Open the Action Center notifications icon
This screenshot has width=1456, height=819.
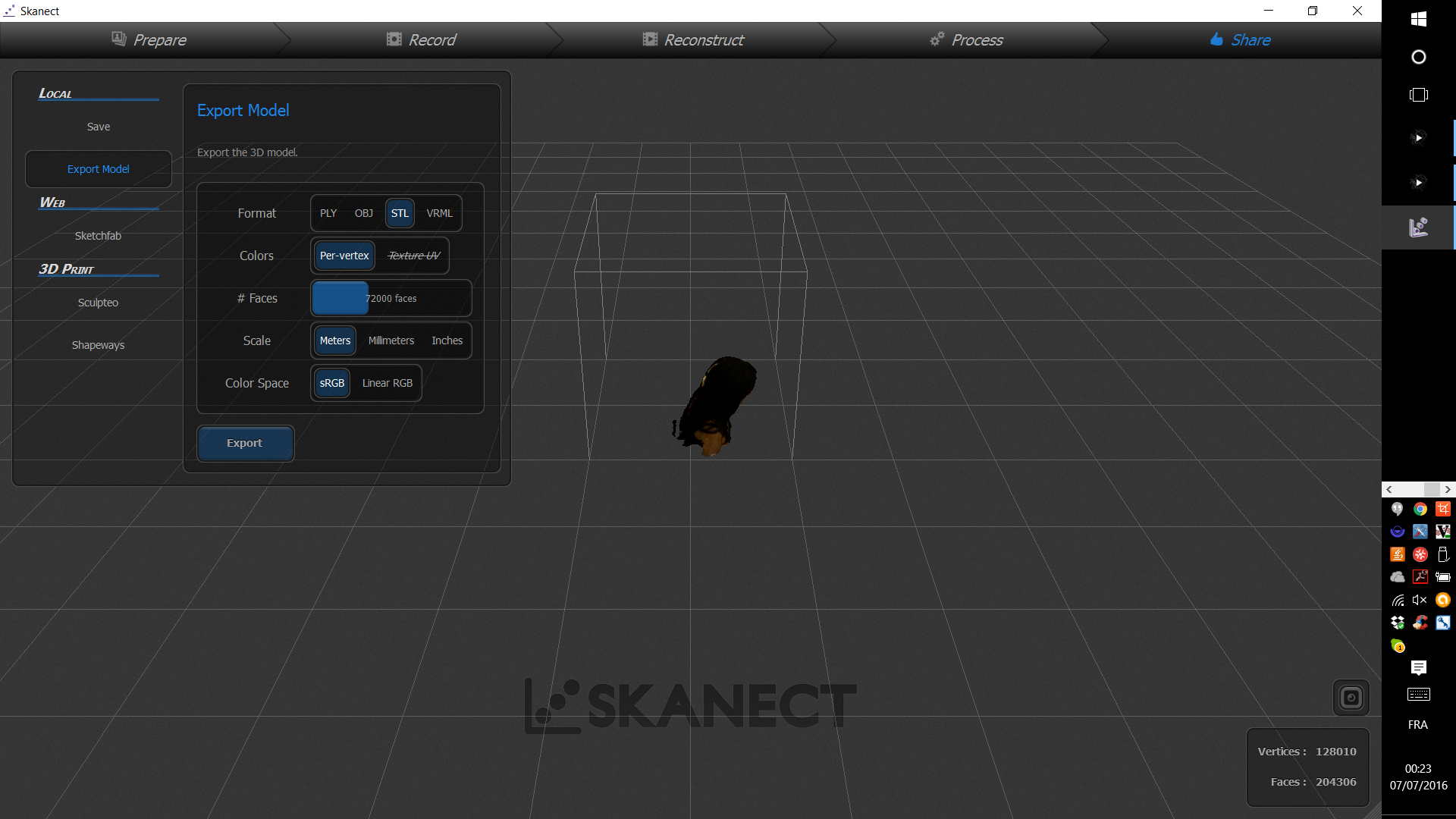click(1418, 667)
